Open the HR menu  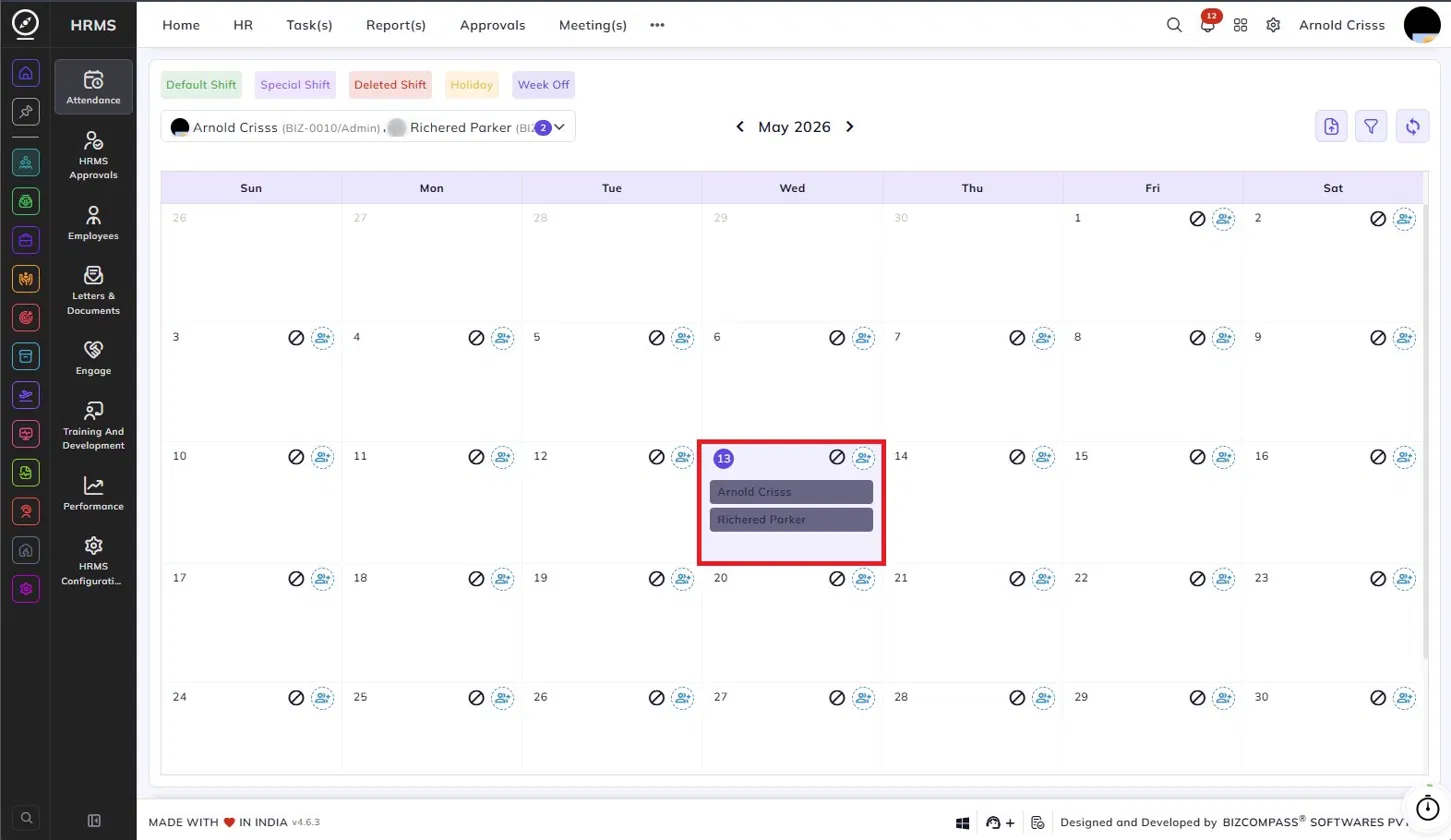[x=243, y=25]
